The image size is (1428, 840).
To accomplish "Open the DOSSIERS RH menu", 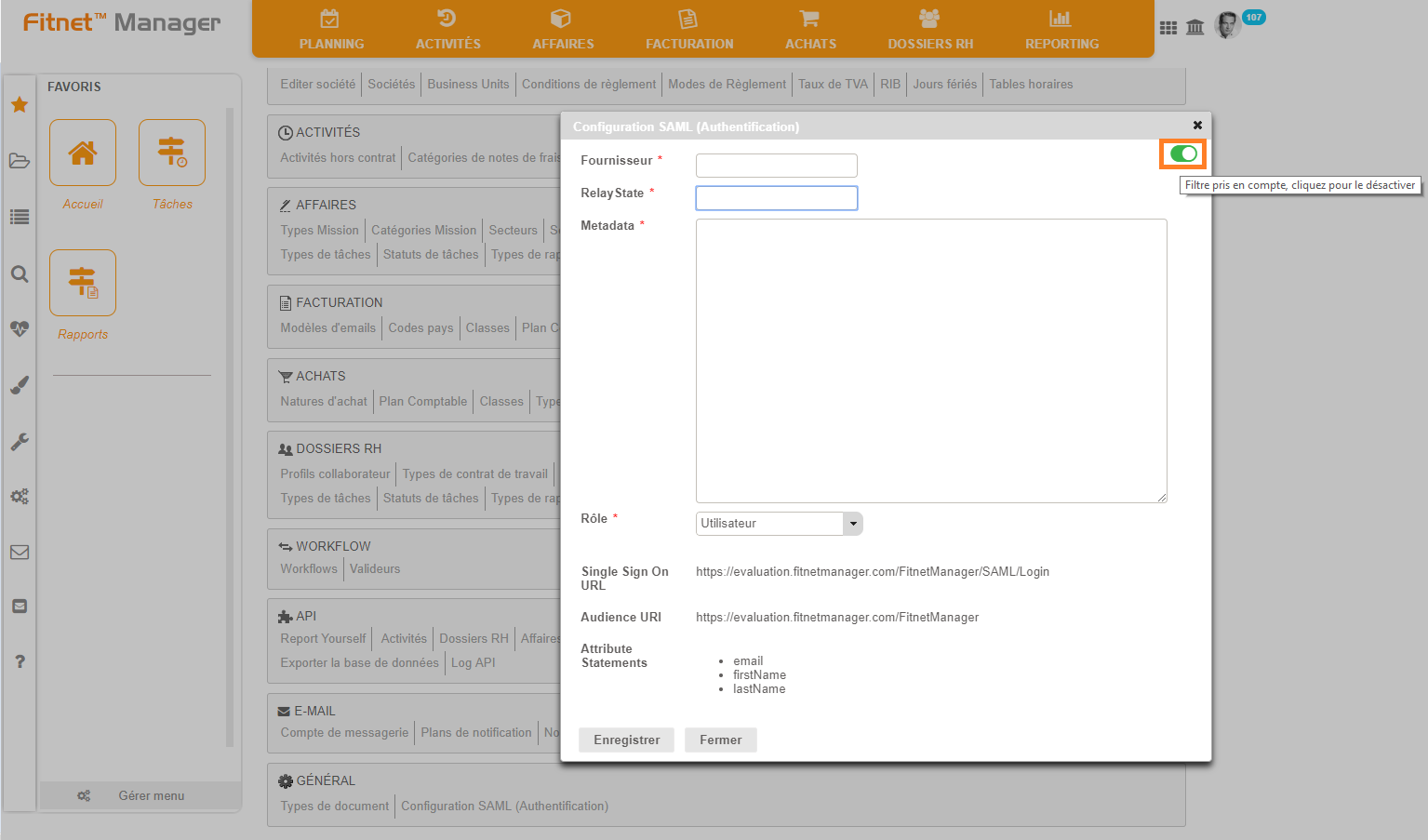I will [x=929, y=30].
